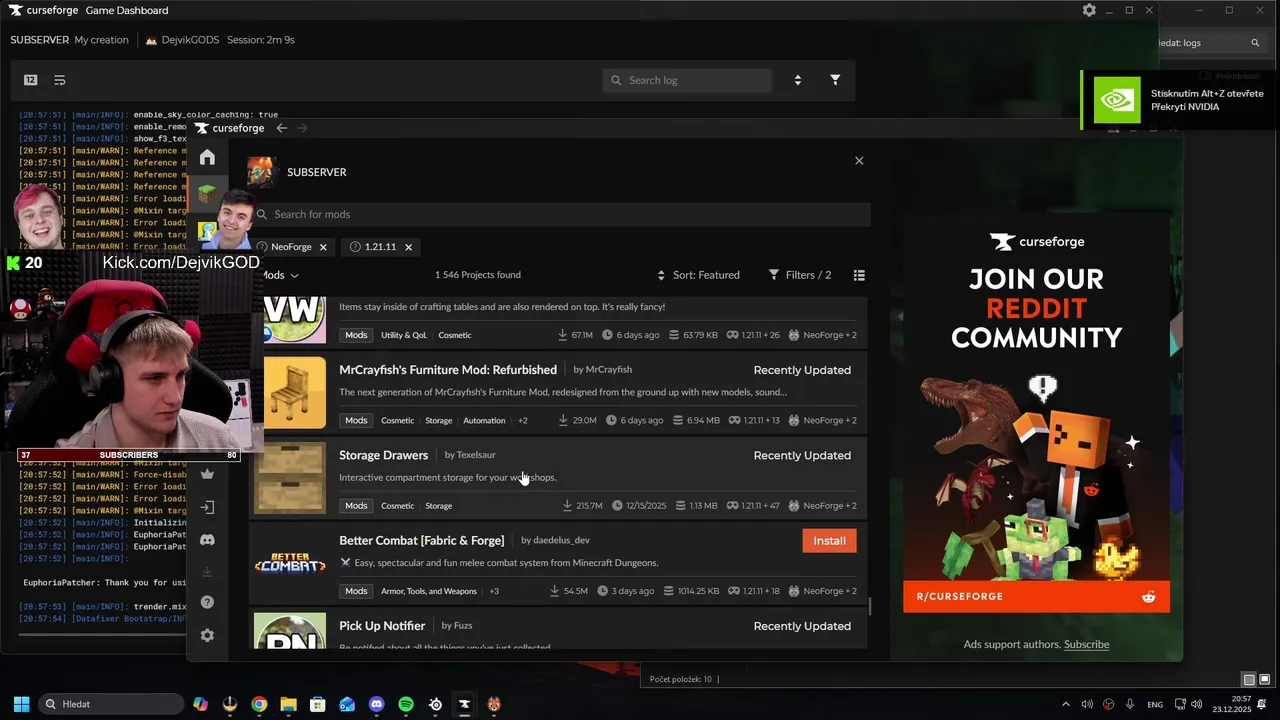This screenshot has height=720, width=1280.
Task: Switch the mod list view layout icon
Action: pyautogui.click(x=859, y=275)
